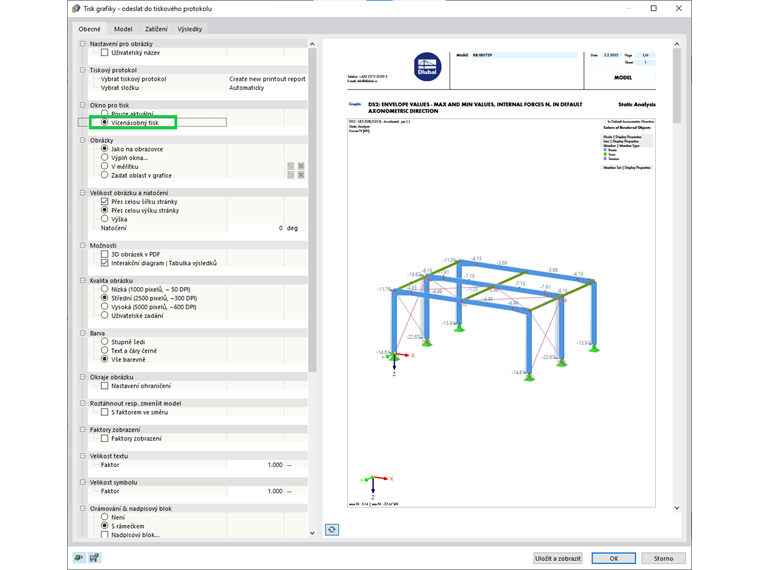Image resolution: width=760 pixels, height=570 pixels.
Task: Collapse the Obrázky section
Action: 82,140
